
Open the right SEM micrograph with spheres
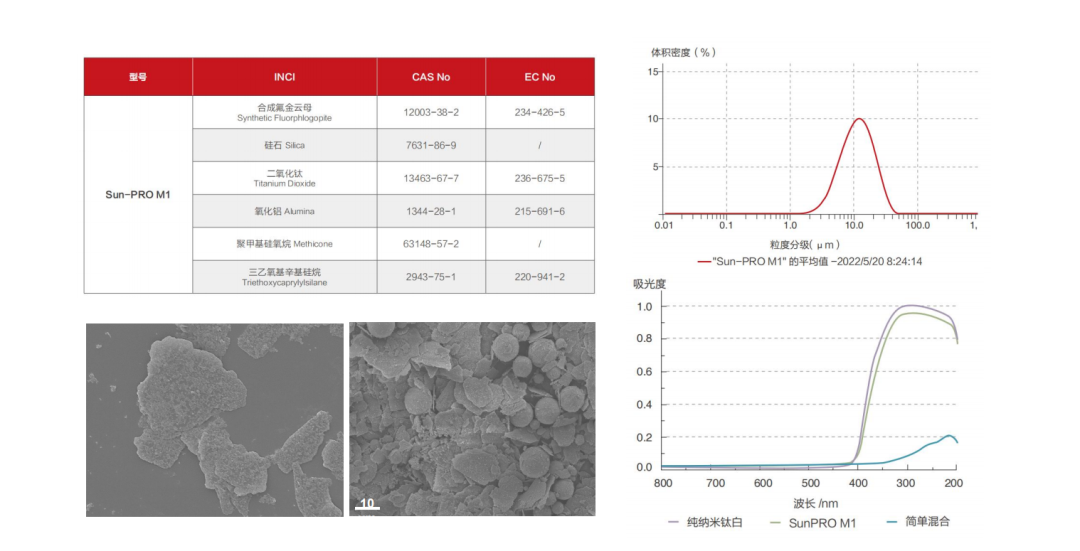[472, 419]
